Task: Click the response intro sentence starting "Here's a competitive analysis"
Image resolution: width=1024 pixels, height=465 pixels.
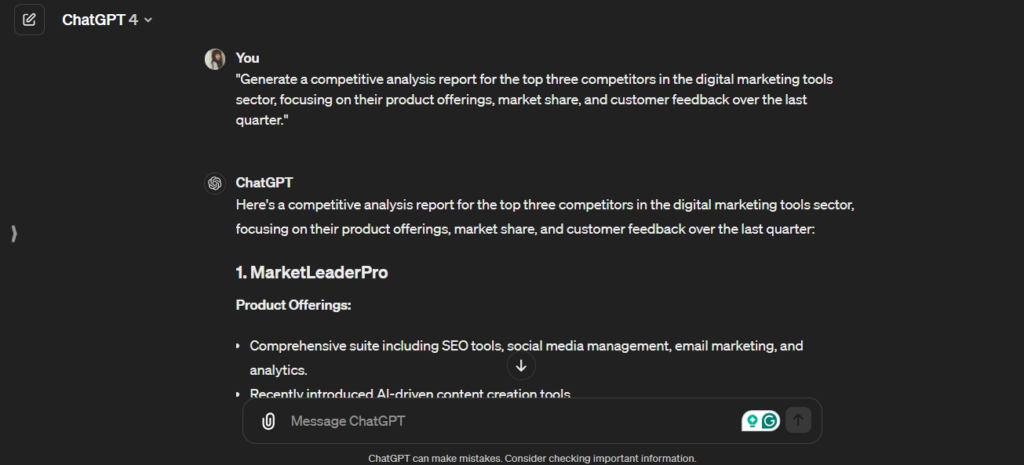Action: click(x=545, y=217)
